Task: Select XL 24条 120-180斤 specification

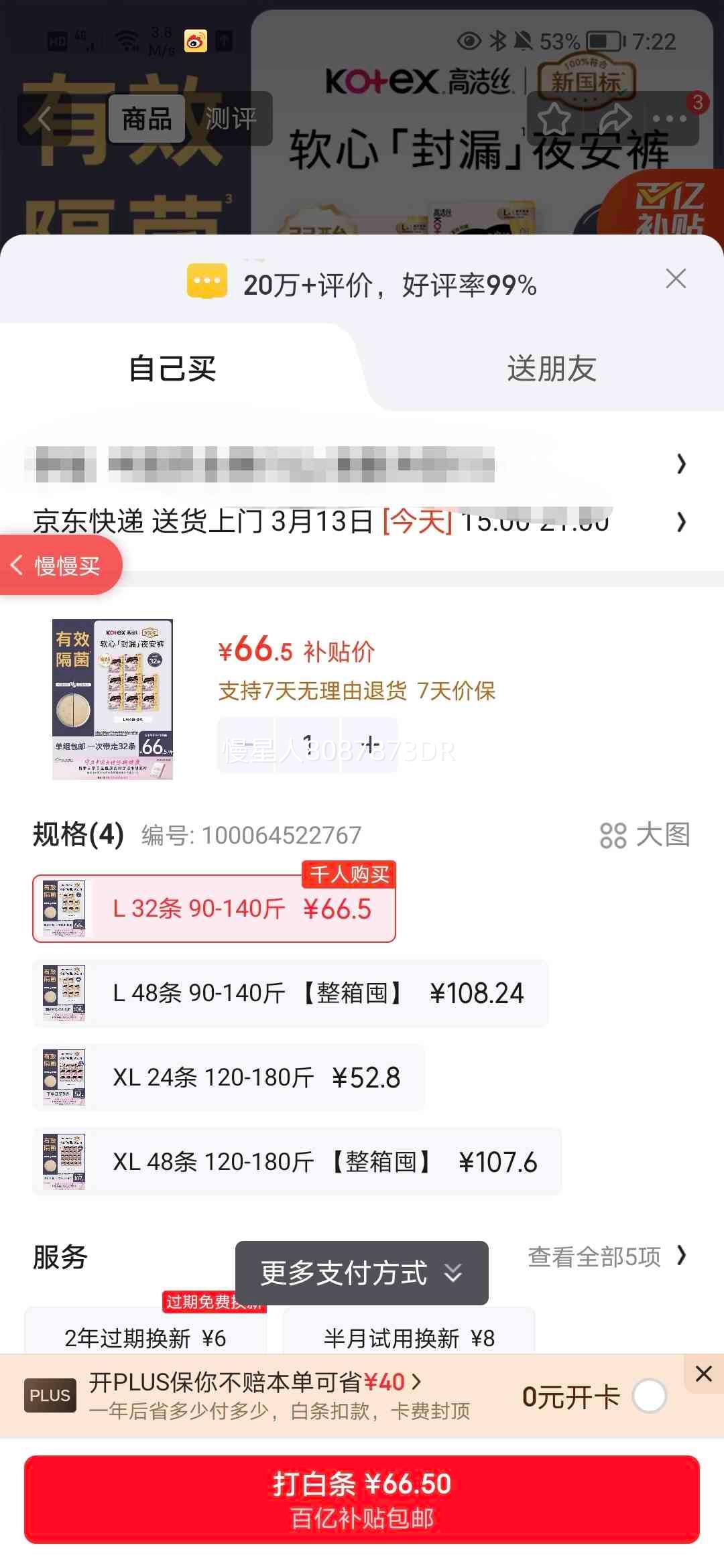Action: click(229, 1077)
